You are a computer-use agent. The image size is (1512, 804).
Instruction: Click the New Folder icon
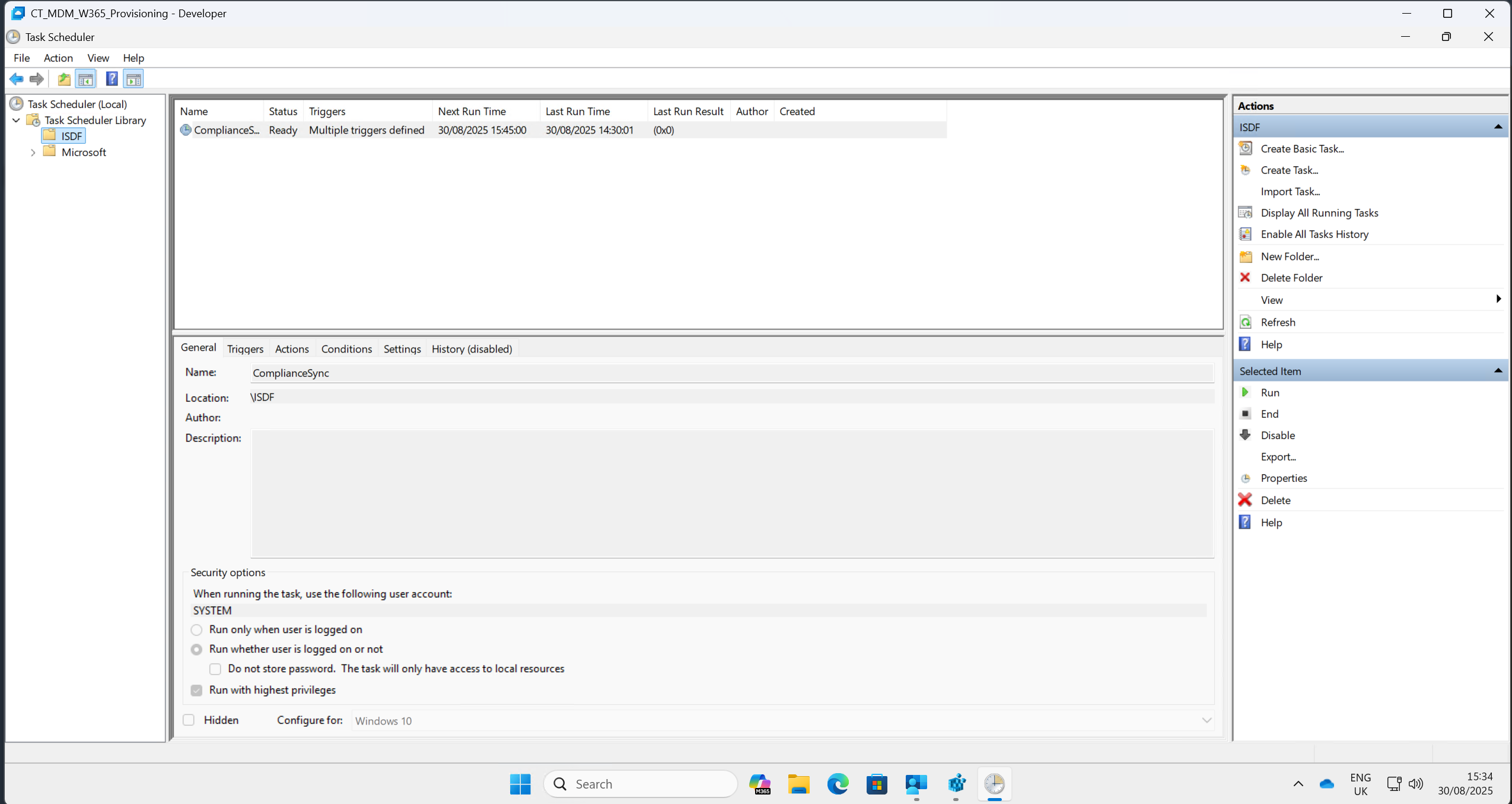click(1246, 256)
